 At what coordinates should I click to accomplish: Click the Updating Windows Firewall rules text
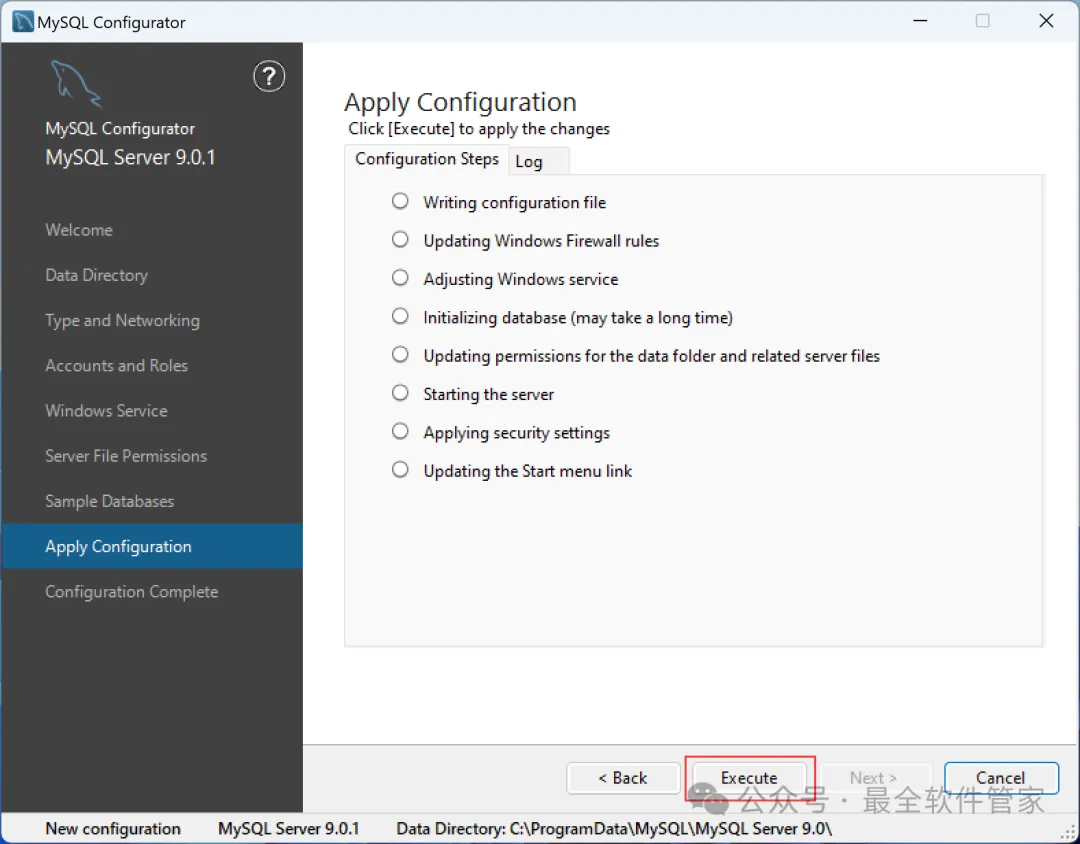(x=541, y=240)
